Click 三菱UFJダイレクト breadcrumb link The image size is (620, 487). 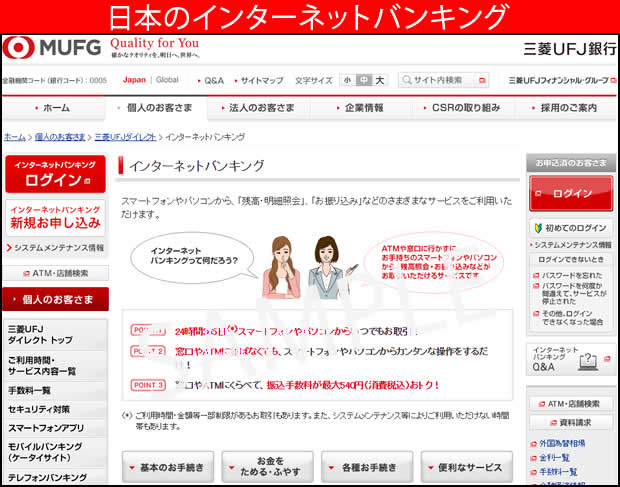[x=125, y=137]
